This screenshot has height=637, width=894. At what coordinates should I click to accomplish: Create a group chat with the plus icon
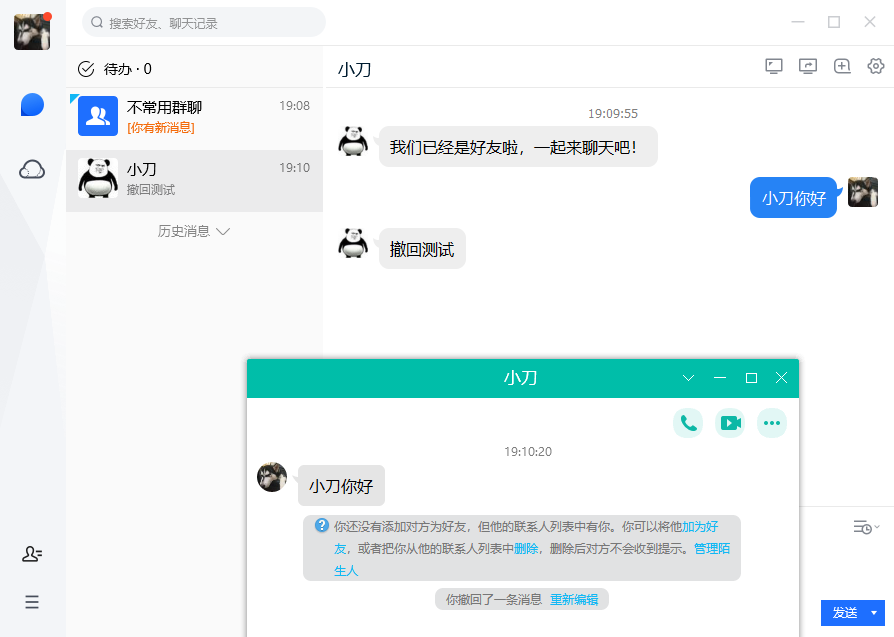coord(842,65)
